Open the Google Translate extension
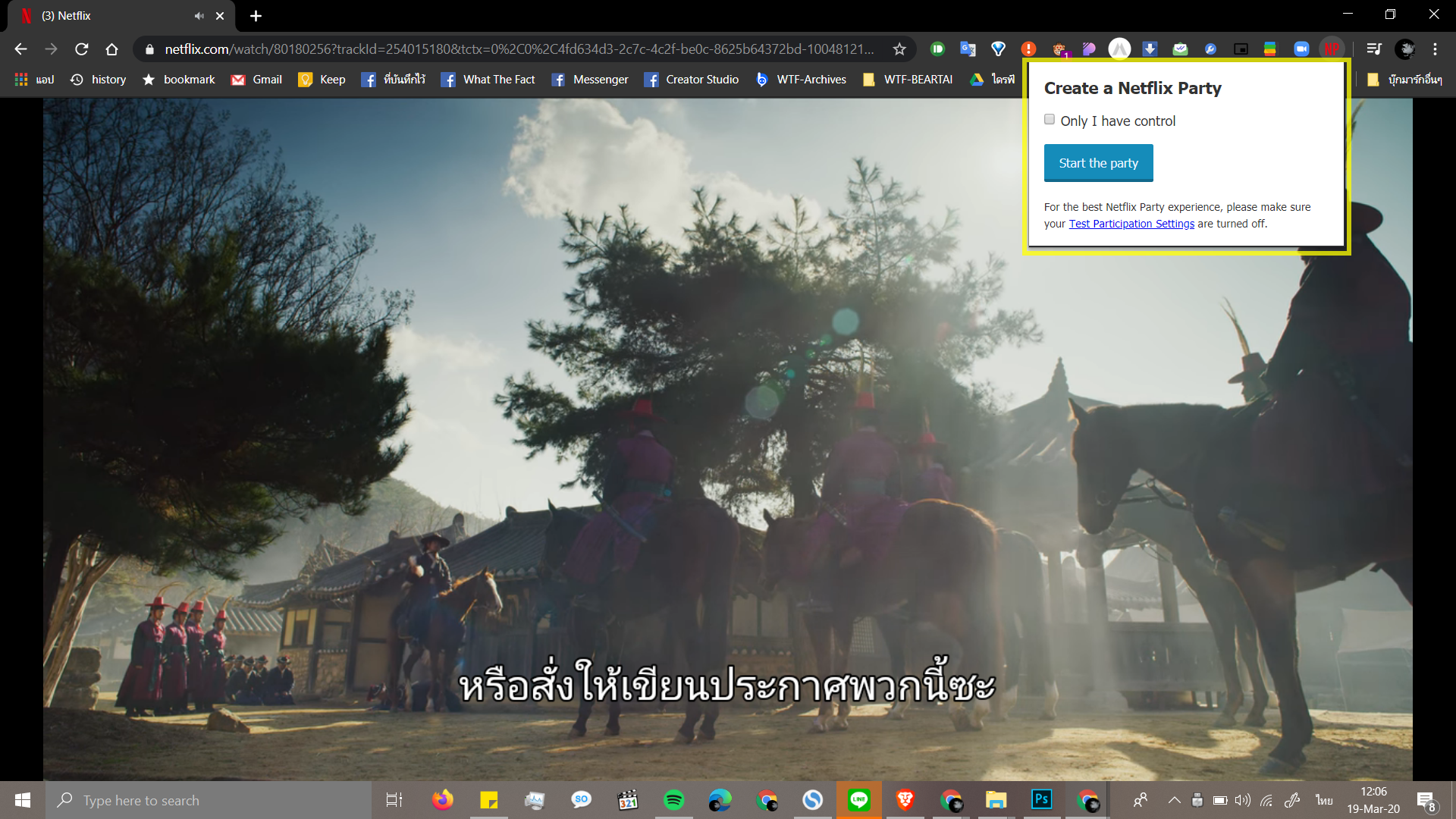Screen dimensions: 1456x819 pyautogui.click(x=968, y=49)
